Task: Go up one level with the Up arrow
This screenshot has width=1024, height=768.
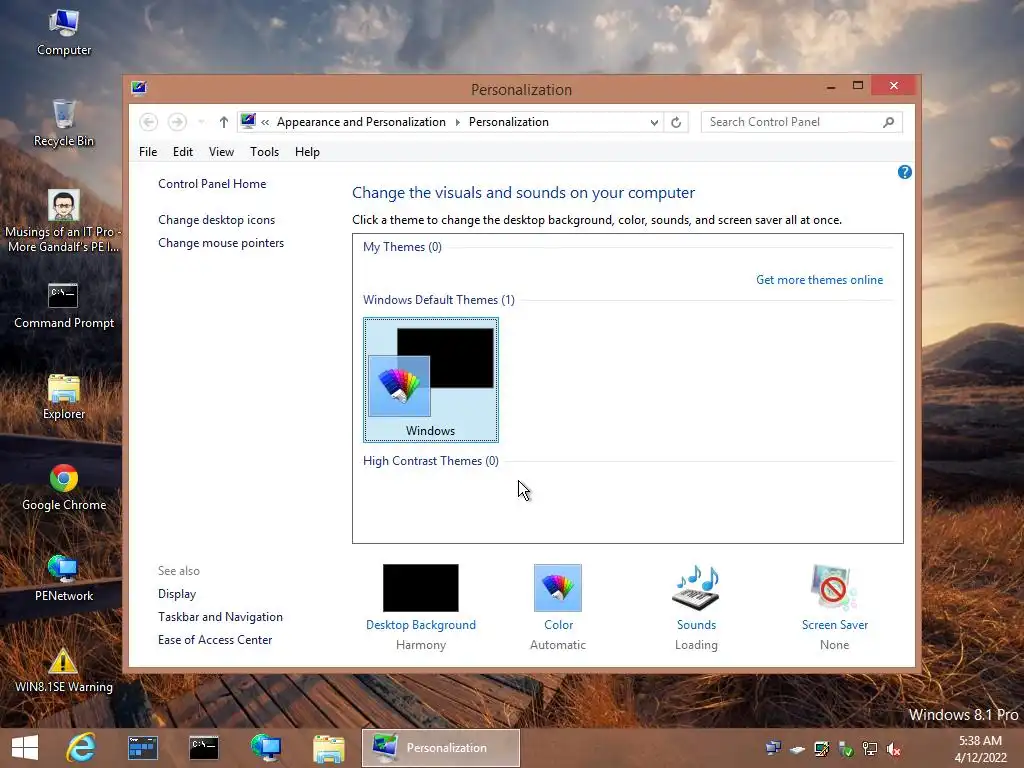Action: point(223,122)
